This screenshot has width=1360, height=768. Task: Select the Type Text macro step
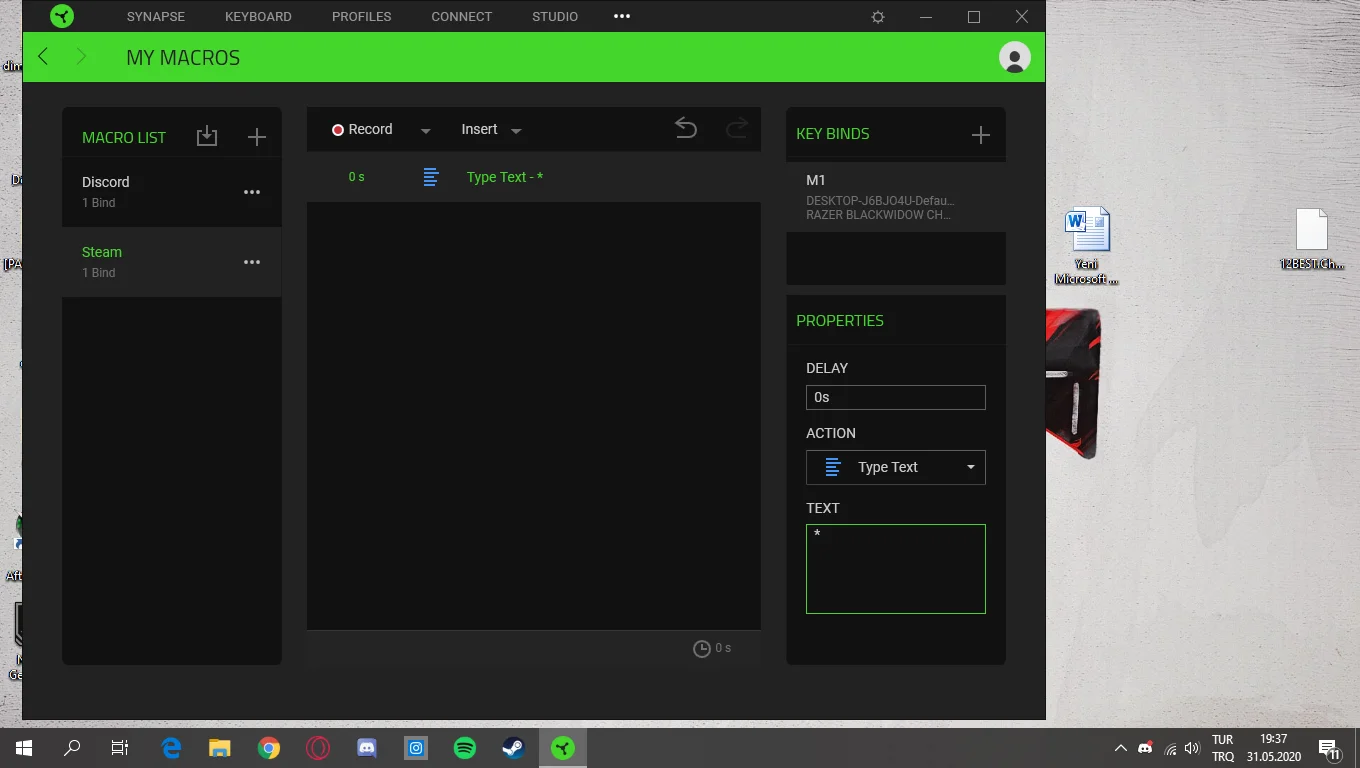coord(534,177)
